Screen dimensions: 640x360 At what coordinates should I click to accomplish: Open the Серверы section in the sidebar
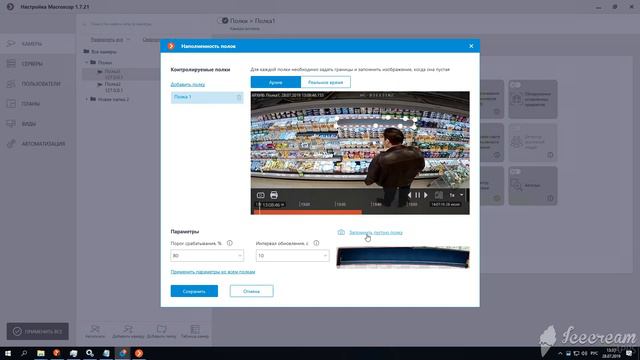coord(38,64)
